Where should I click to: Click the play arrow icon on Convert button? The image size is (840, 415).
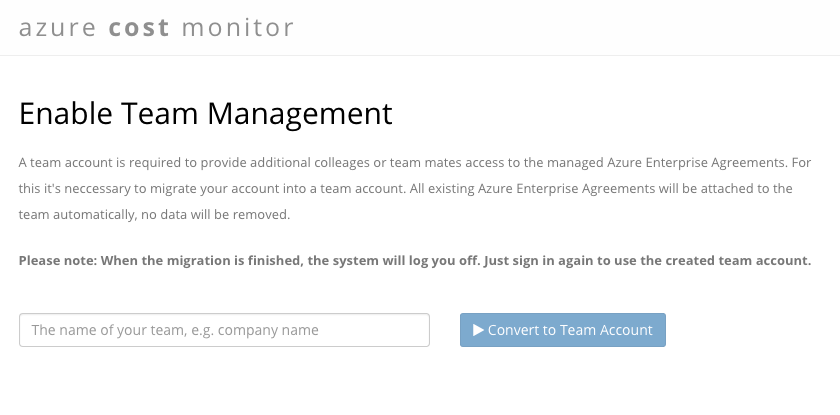click(x=478, y=330)
